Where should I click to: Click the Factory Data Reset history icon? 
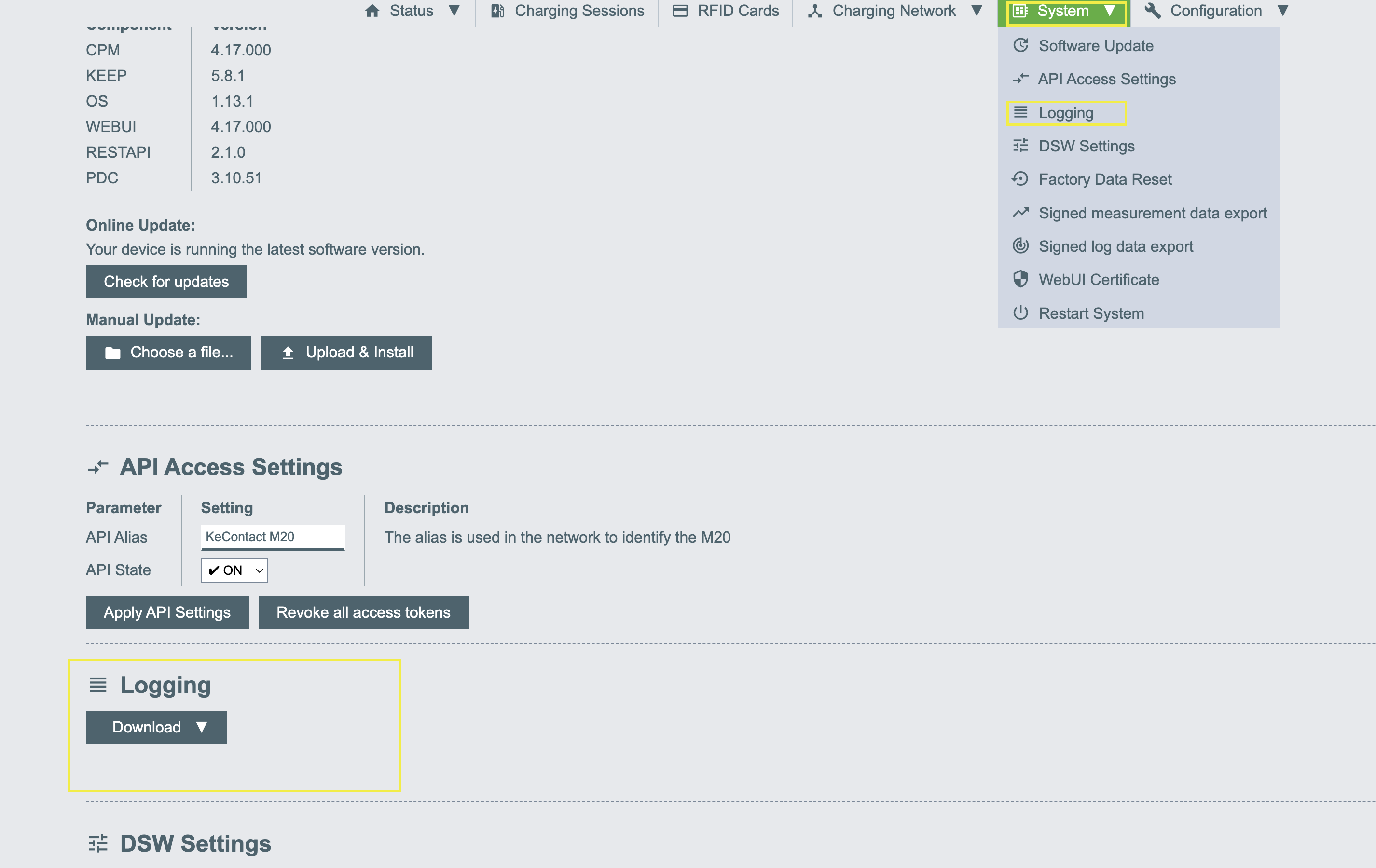[x=1020, y=179]
